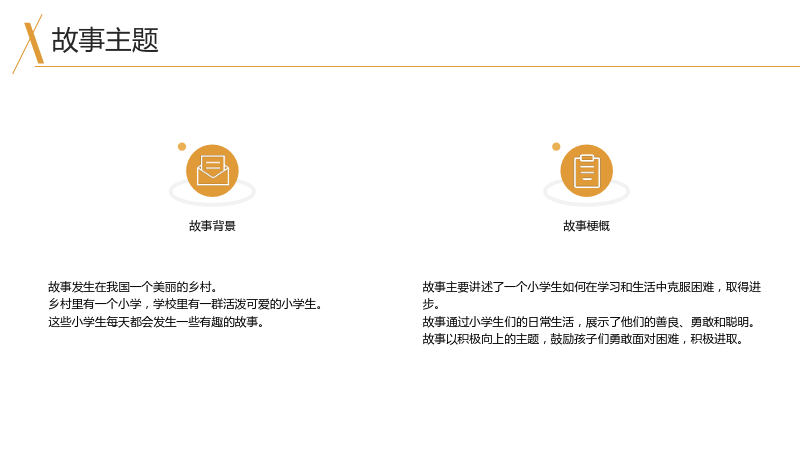Screen dimensions: 800x450
Task: Click the line 故事发生在我国一个美丽的乡村
Action: point(133,287)
